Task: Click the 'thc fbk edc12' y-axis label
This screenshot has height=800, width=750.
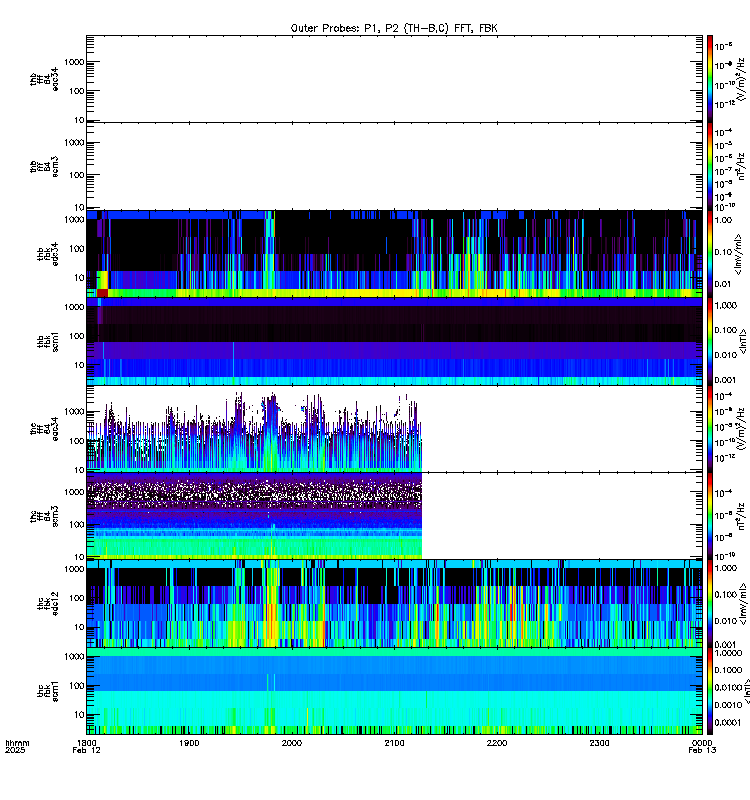Action: [x=48, y=604]
